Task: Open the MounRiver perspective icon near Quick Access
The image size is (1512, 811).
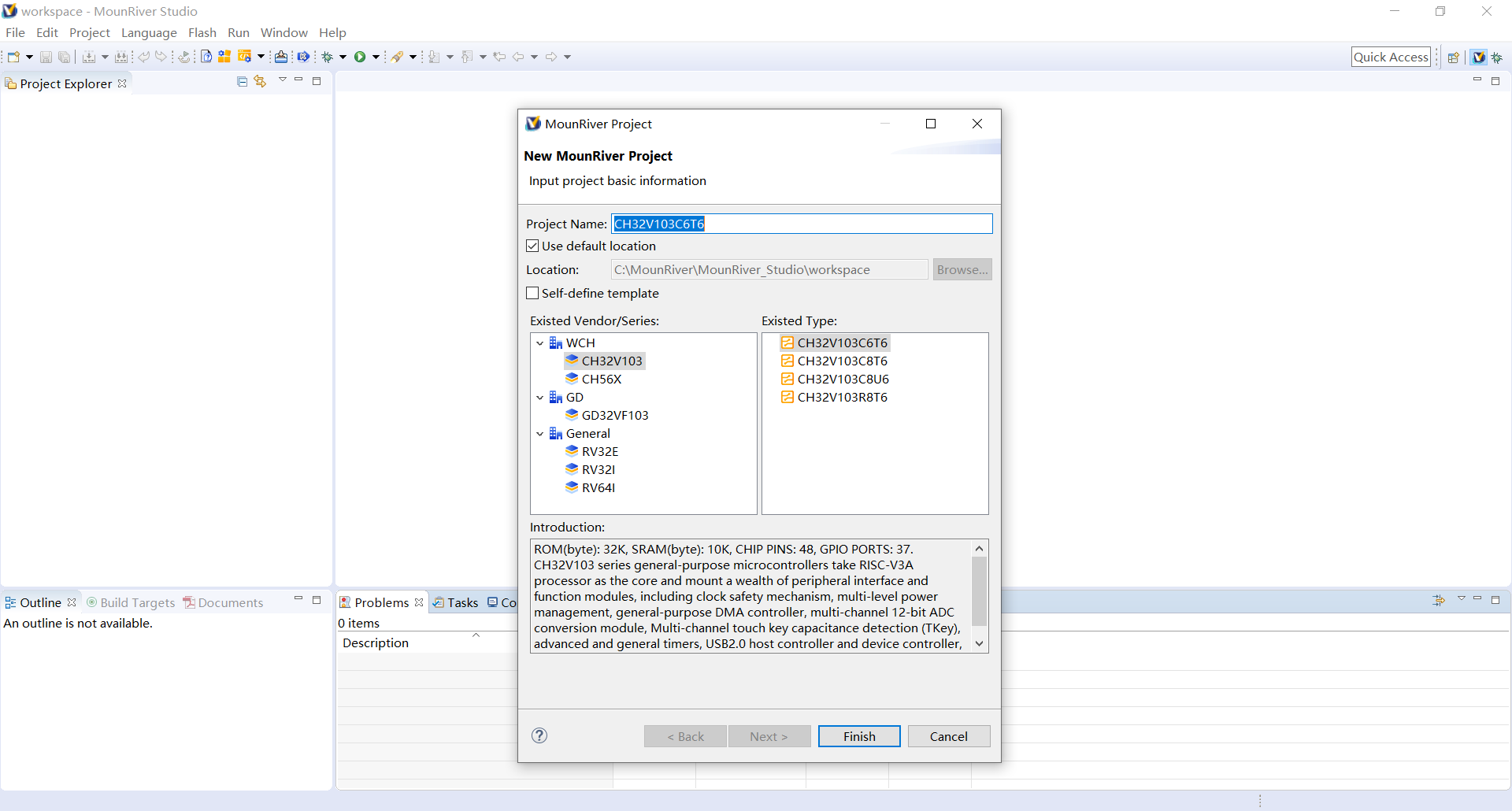Action: point(1478,57)
